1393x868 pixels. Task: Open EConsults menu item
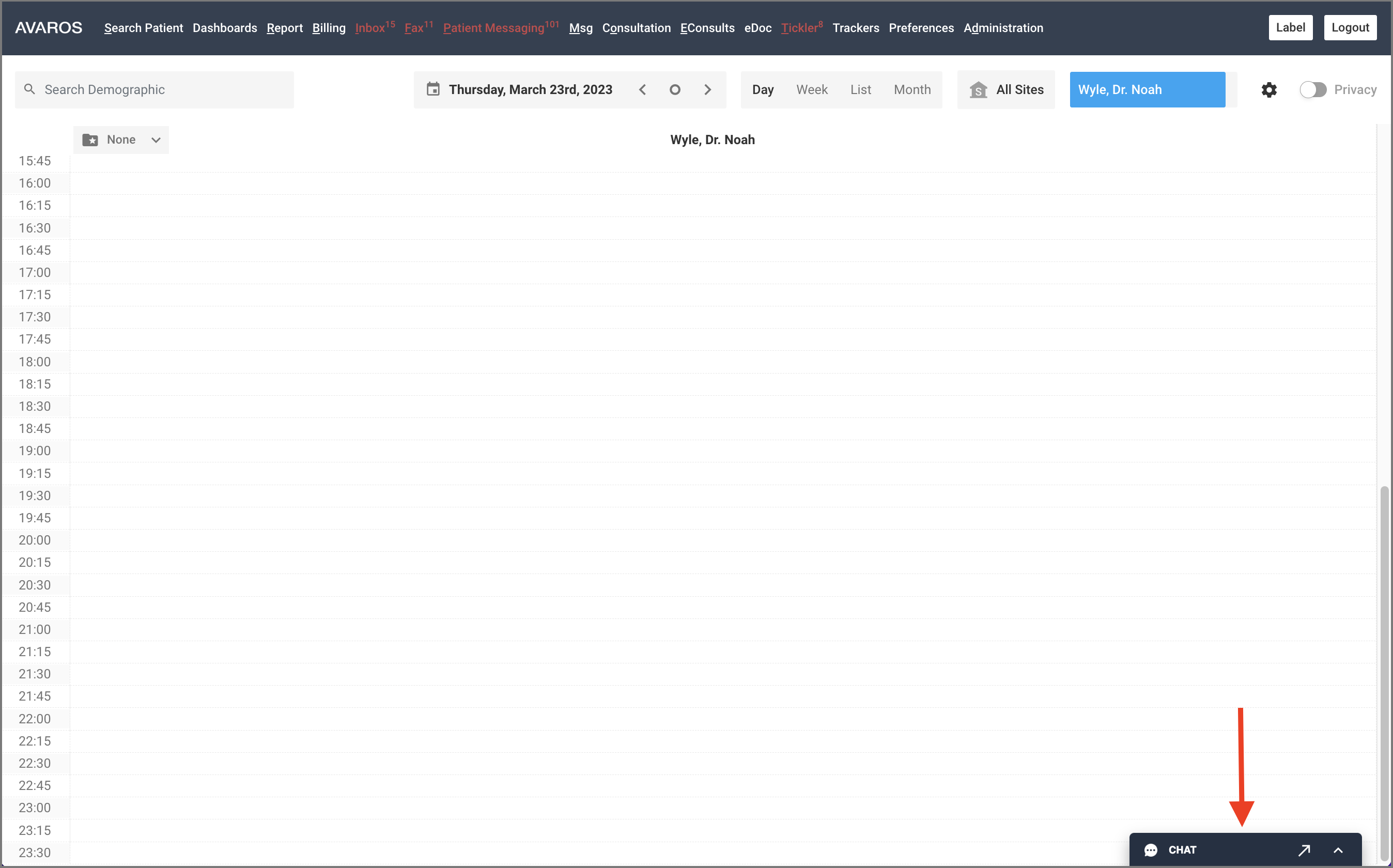click(707, 27)
